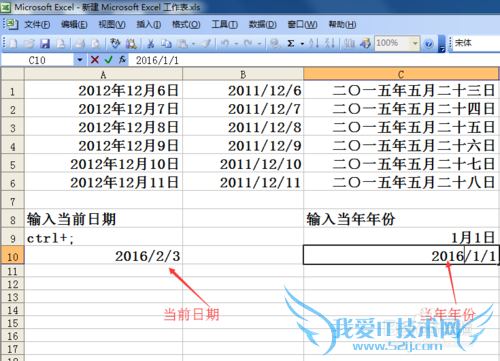500x361 pixels.
Task: Open the 100% zoom dropdown
Action: [x=415, y=43]
